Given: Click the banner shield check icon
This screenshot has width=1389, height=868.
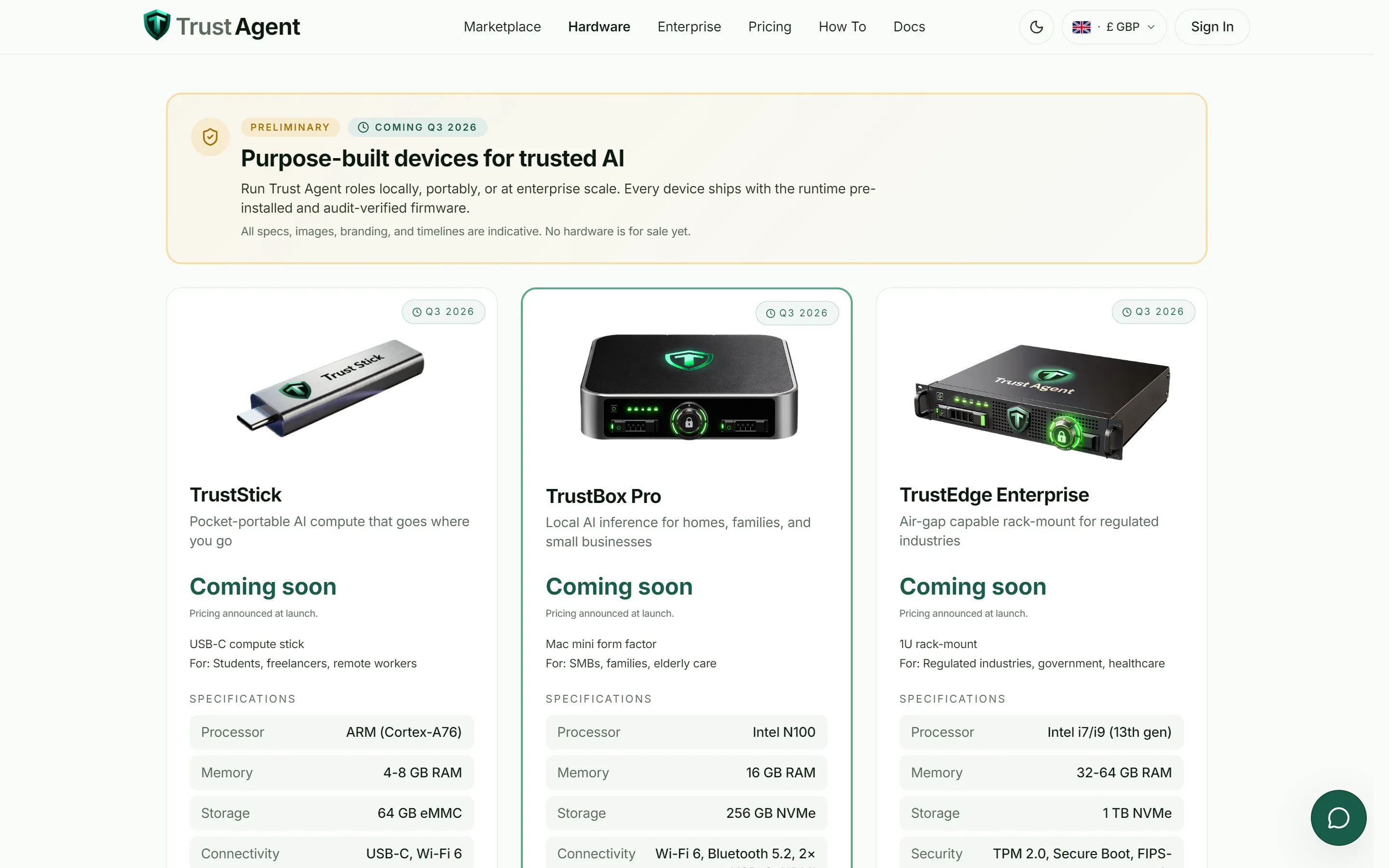Looking at the screenshot, I should [210, 136].
